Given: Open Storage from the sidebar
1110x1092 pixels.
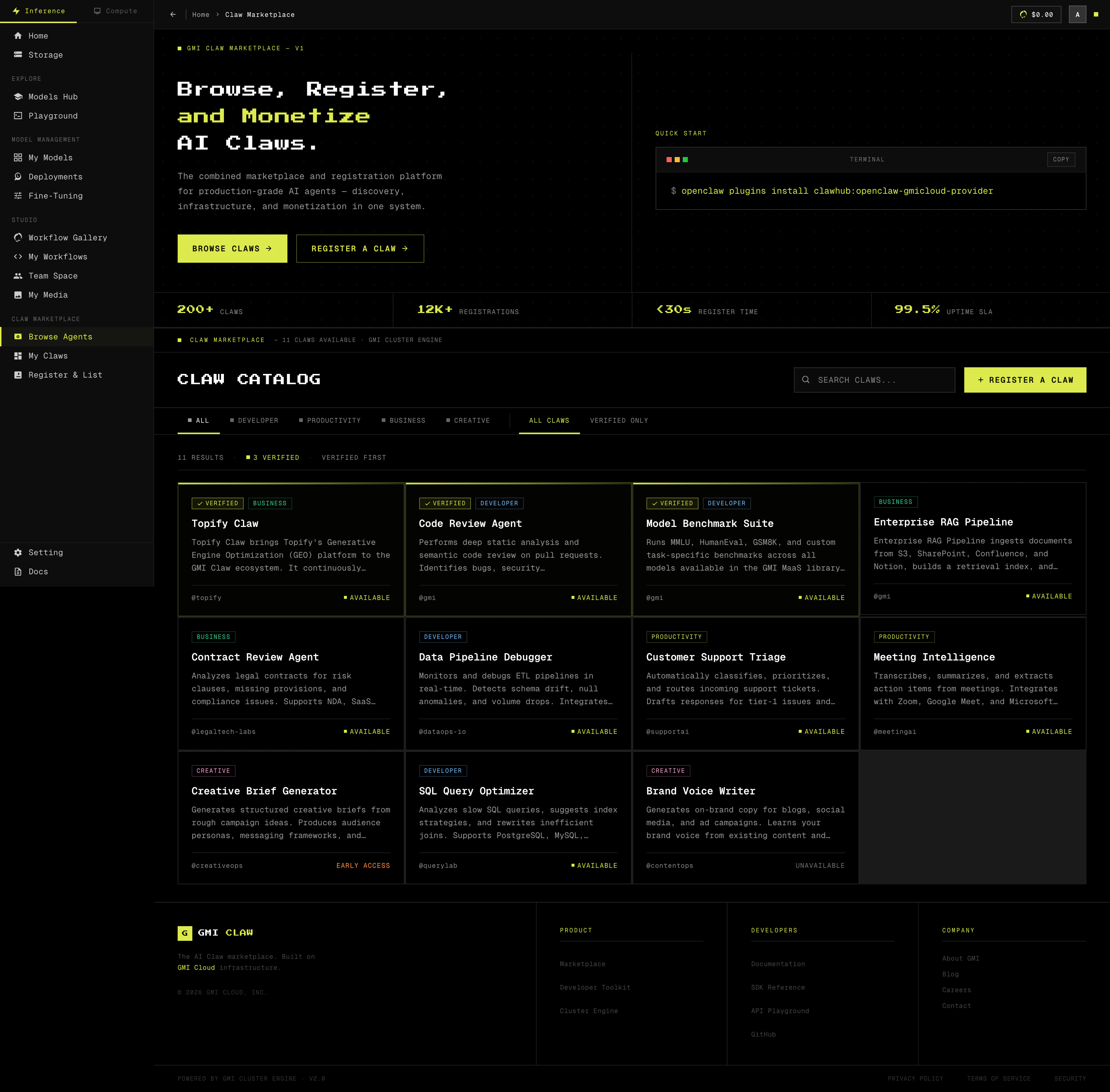Looking at the screenshot, I should [45, 55].
